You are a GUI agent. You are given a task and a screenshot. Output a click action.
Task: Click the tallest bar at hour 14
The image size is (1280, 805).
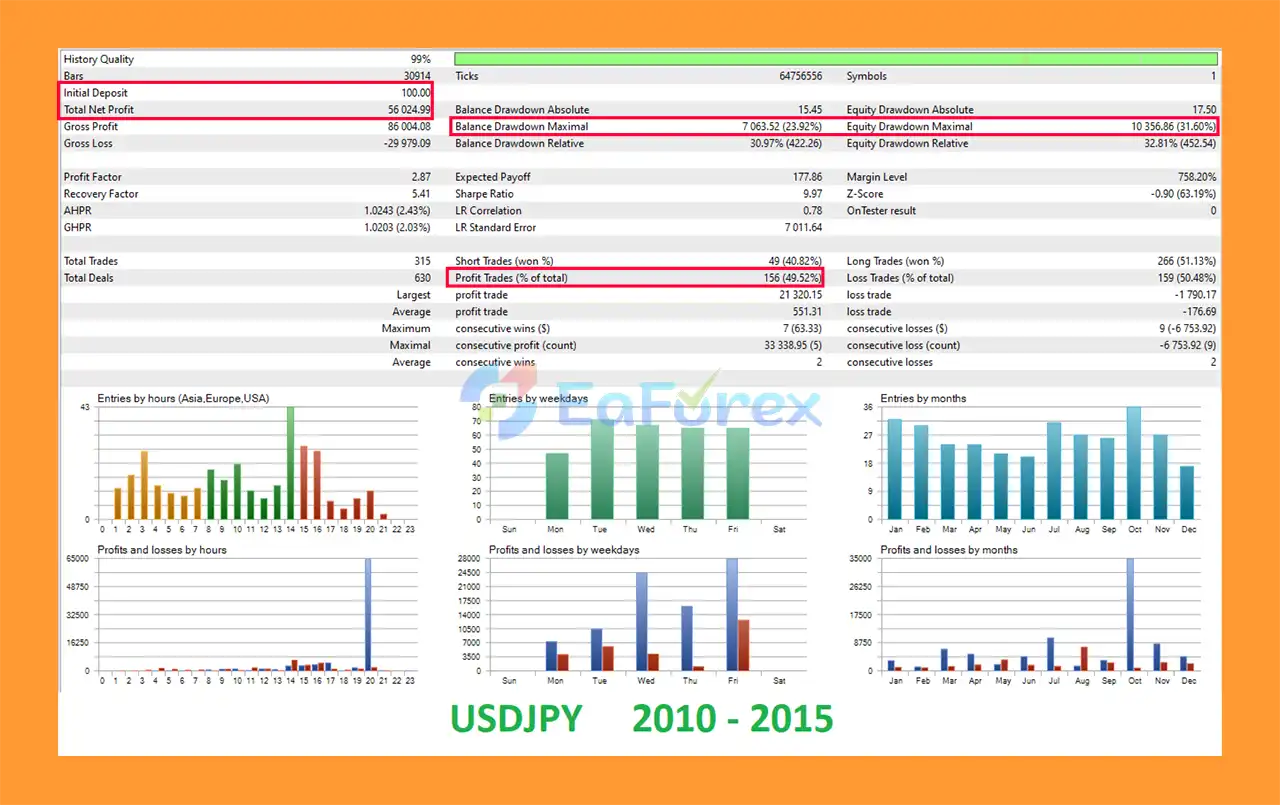(x=290, y=463)
